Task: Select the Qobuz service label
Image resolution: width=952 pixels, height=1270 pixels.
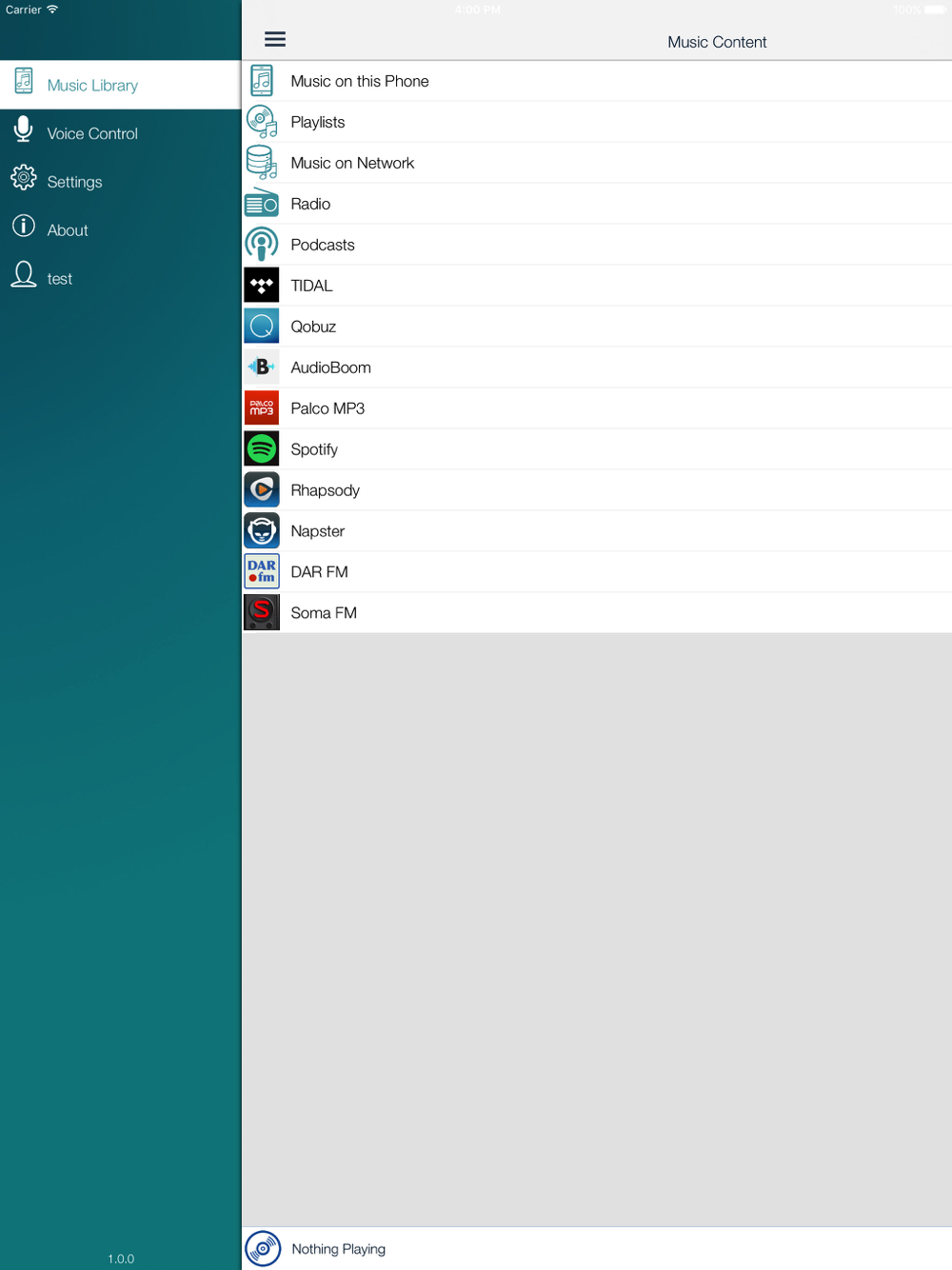Action: [x=313, y=327]
